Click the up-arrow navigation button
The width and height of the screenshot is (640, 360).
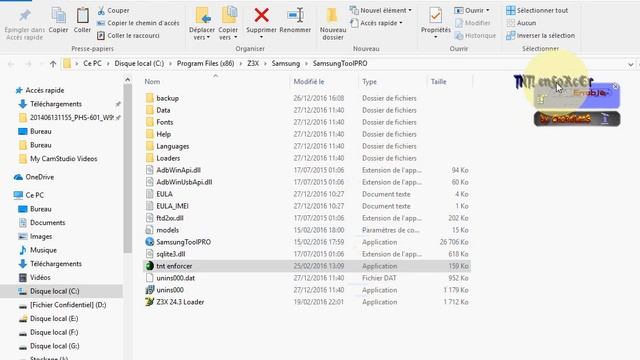tap(53, 64)
